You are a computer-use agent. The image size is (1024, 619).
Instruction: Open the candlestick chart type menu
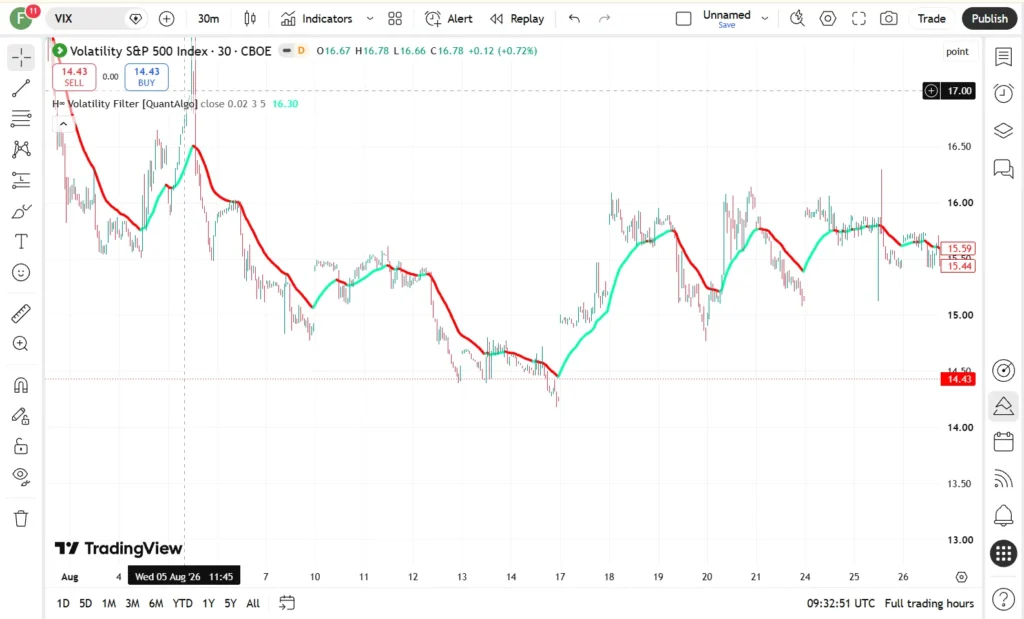coord(250,19)
